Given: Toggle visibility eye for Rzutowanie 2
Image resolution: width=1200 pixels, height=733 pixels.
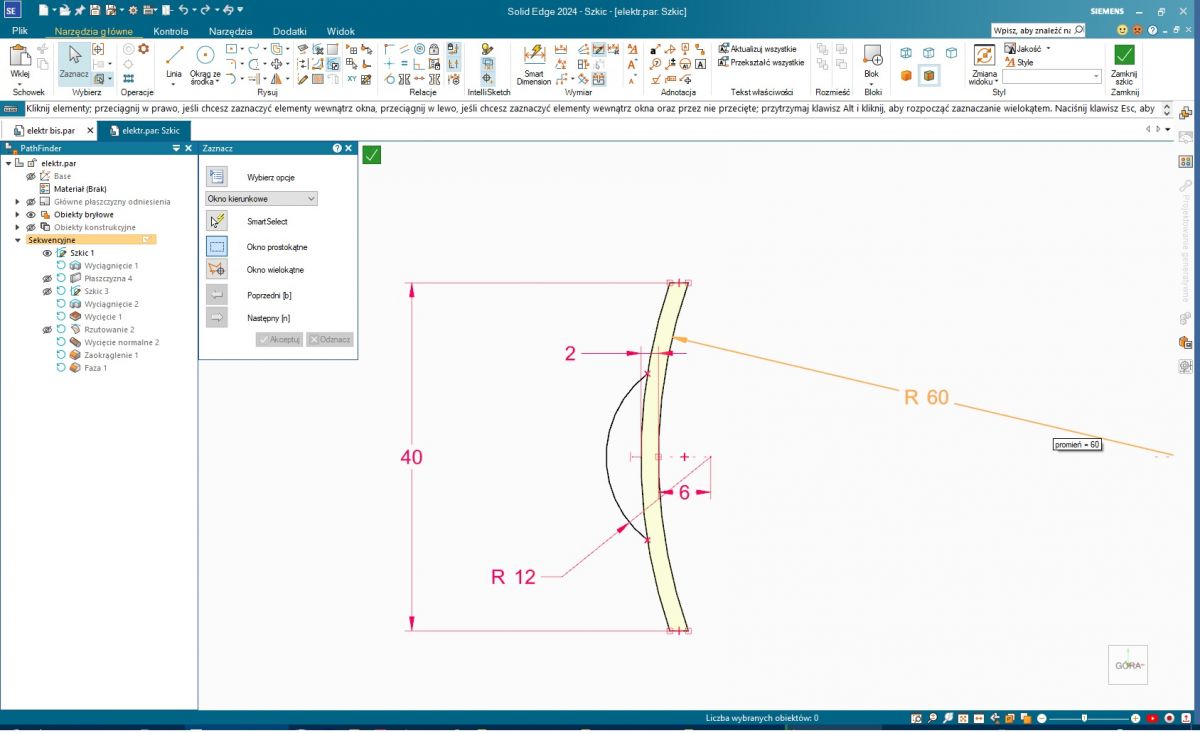Looking at the screenshot, I should click(x=47, y=329).
